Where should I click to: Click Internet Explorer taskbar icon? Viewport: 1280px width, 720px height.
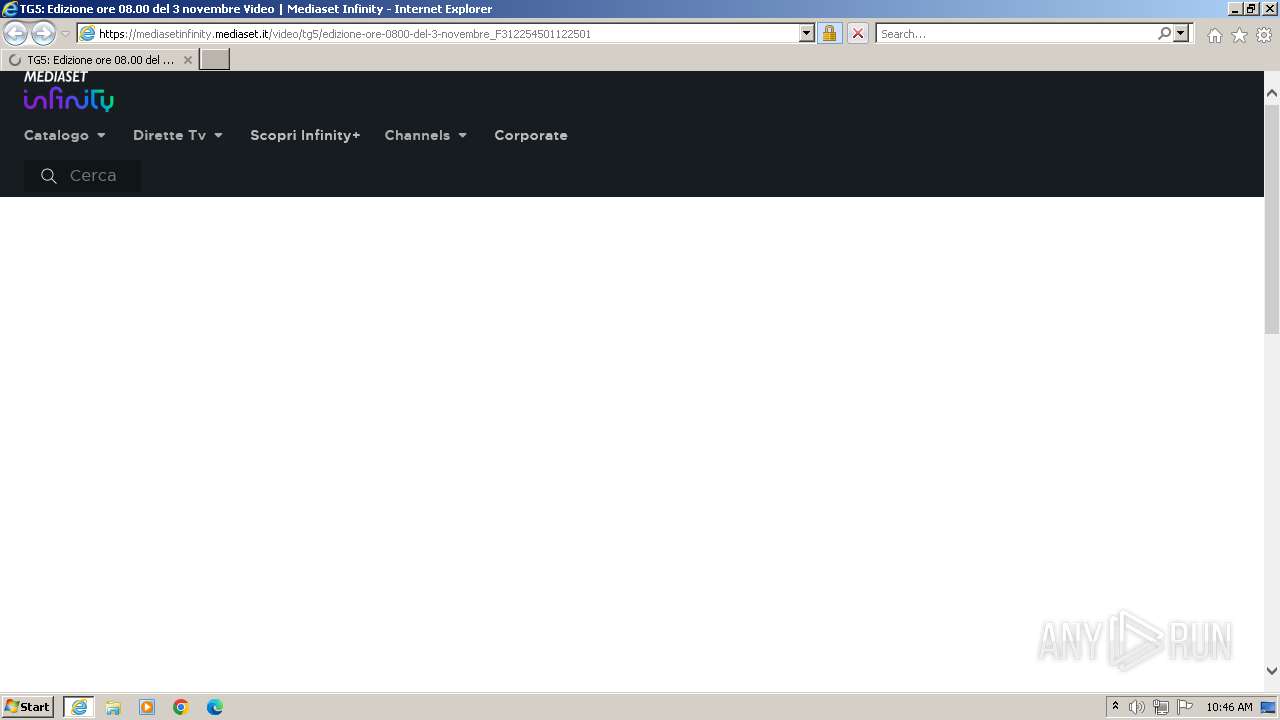[x=79, y=707]
